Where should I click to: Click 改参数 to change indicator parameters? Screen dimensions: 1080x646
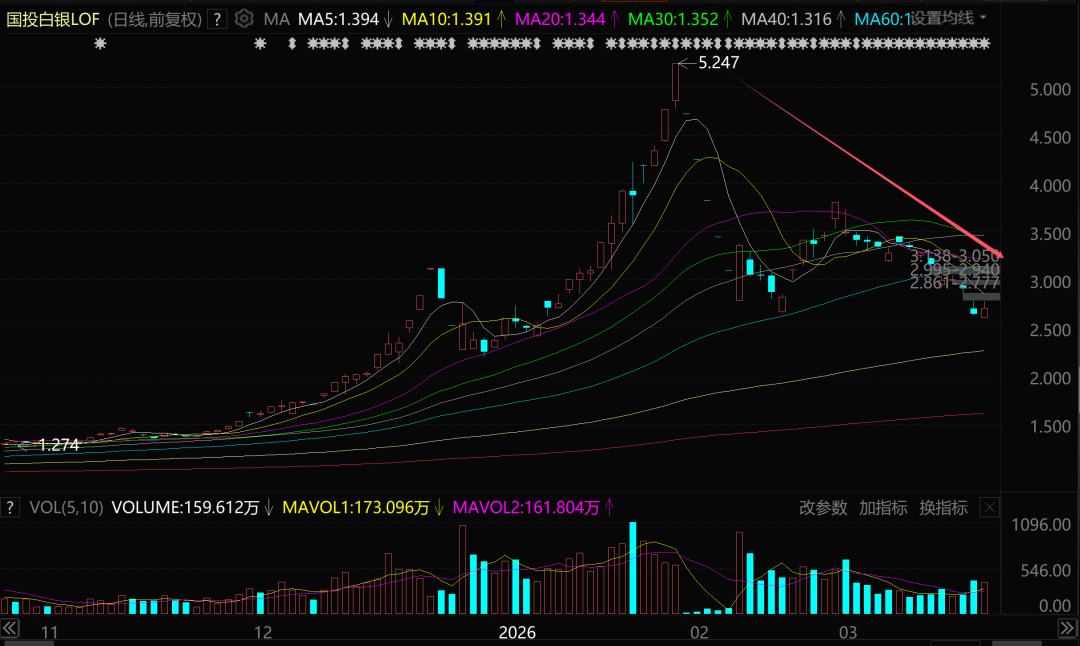pyautogui.click(x=823, y=508)
